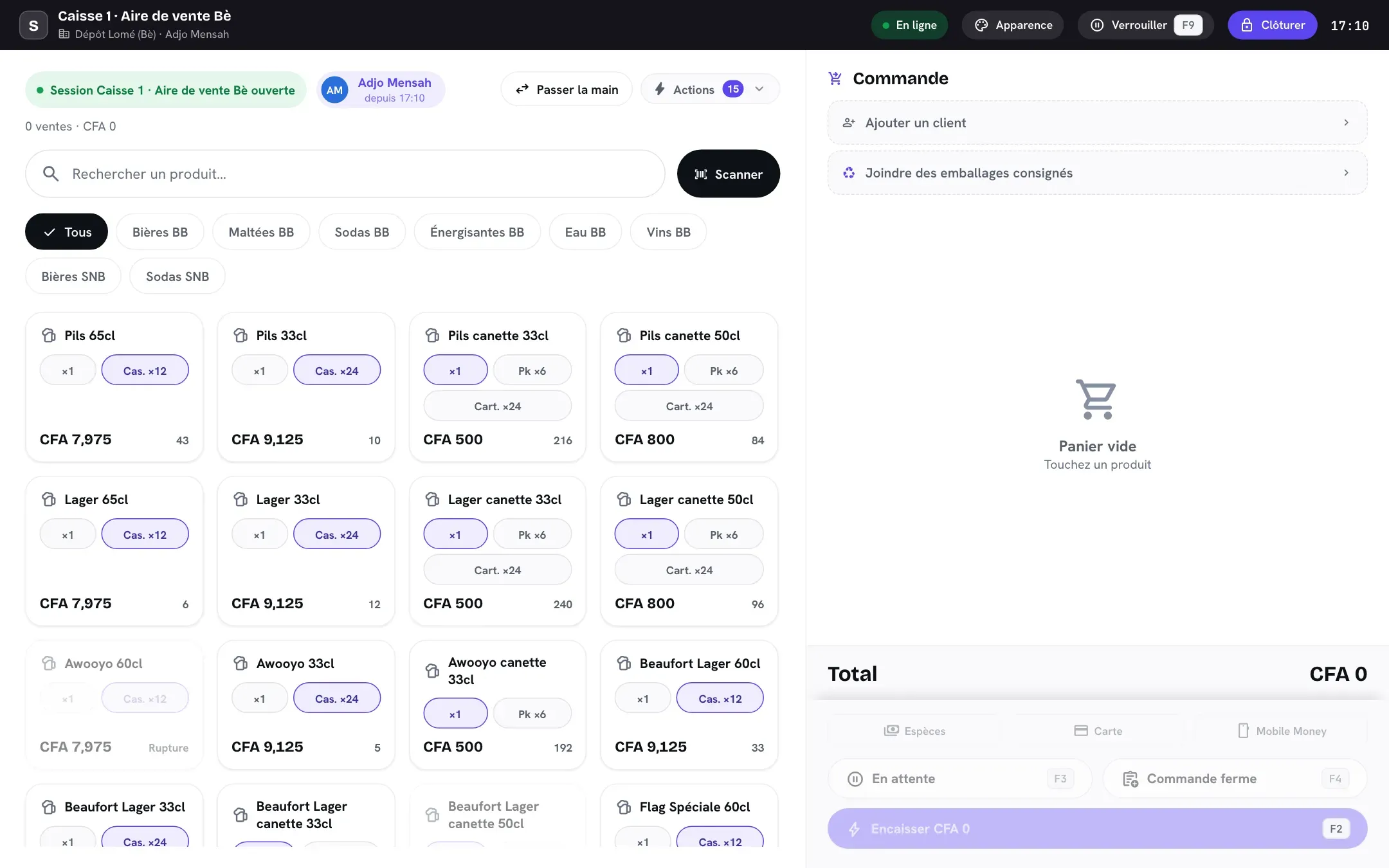Click the add-client person icon
The width and height of the screenshot is (1389, 868).
(849, 123)
